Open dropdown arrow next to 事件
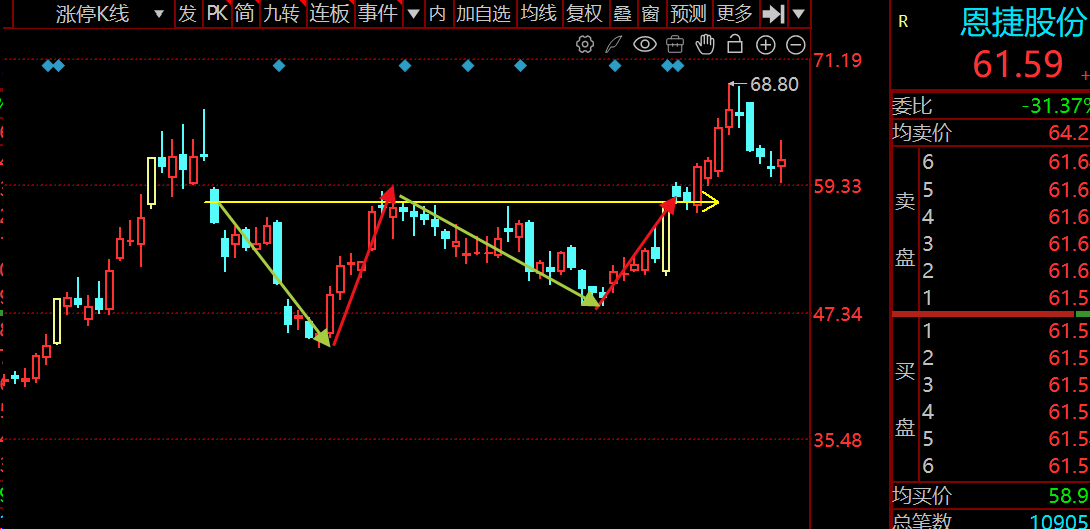 point(413,14)
